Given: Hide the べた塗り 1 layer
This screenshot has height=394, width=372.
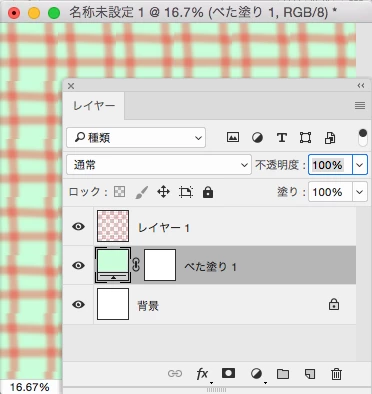Looking at the screenshot, I should [x=78, y=265].
